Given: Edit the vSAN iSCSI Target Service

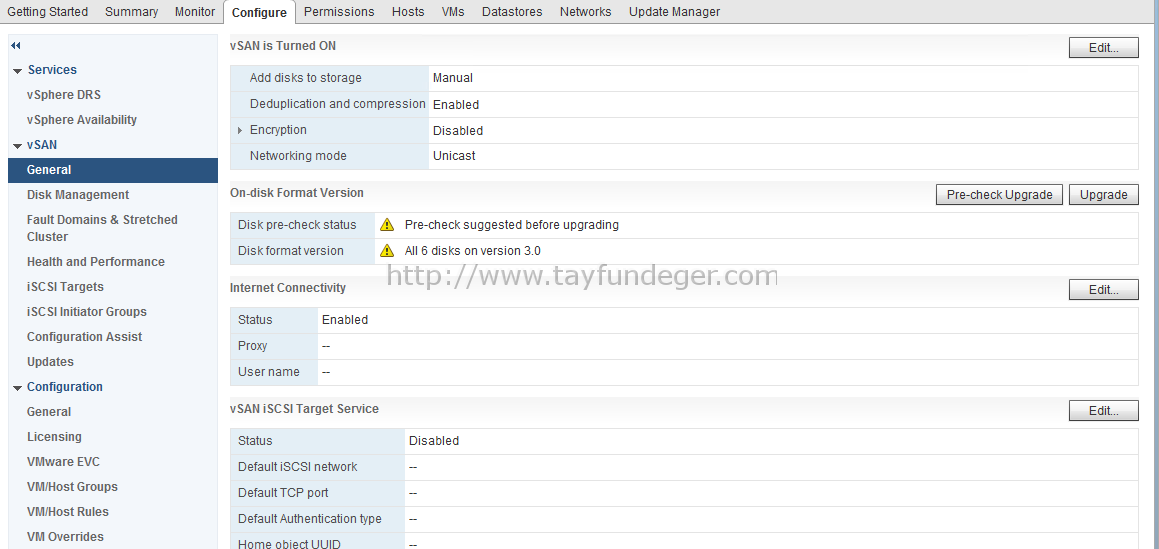Looking at the screenshot, I should [1104, 411].
